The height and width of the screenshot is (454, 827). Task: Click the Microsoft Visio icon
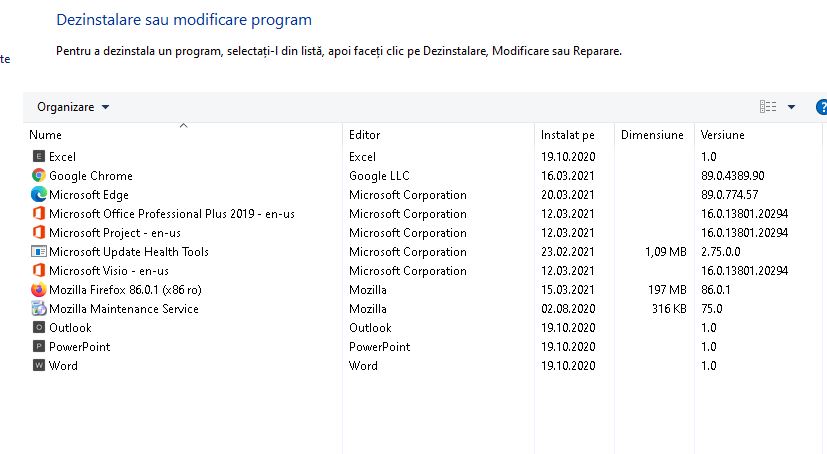point(39,271)
